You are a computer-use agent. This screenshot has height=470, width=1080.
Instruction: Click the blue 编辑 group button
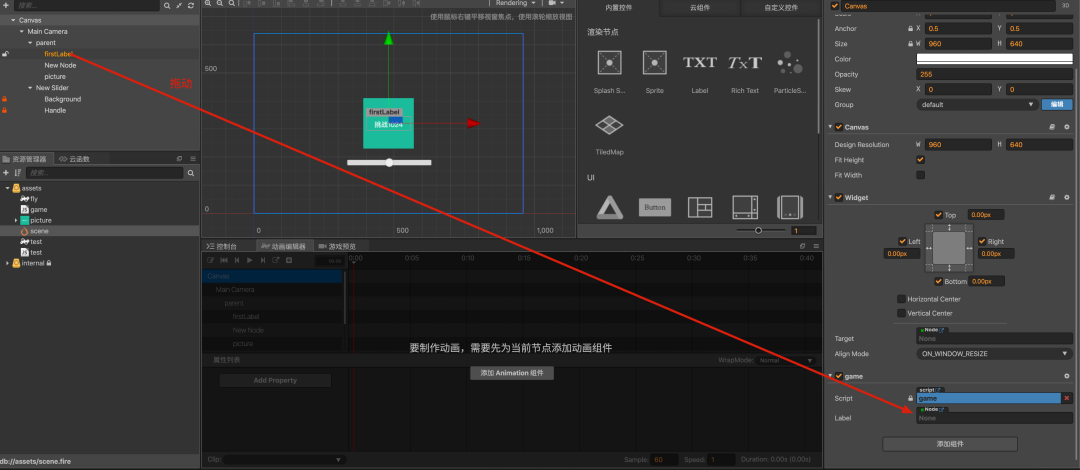1057,105
